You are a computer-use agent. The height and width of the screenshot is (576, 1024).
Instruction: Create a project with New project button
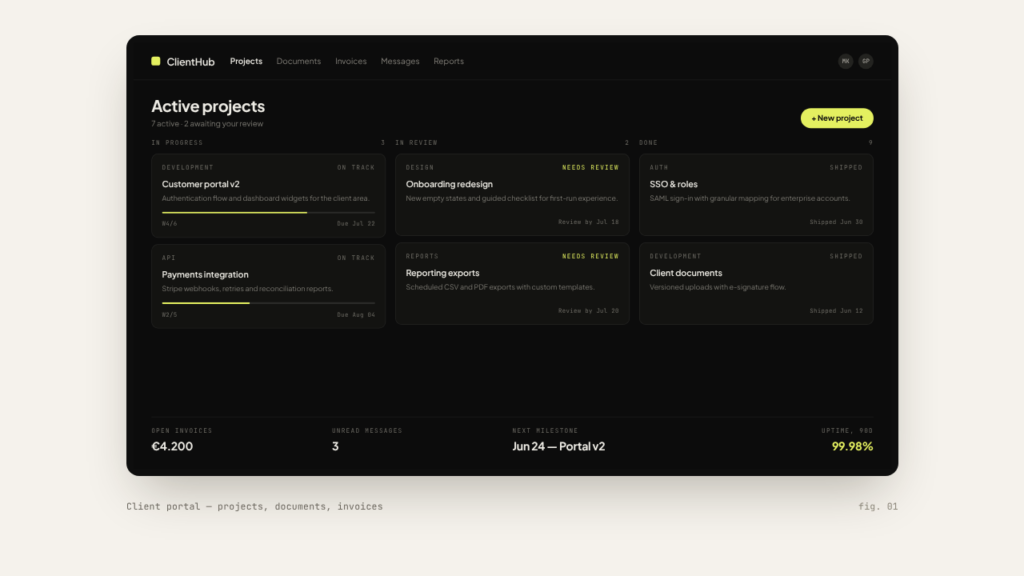click(837, 118)
